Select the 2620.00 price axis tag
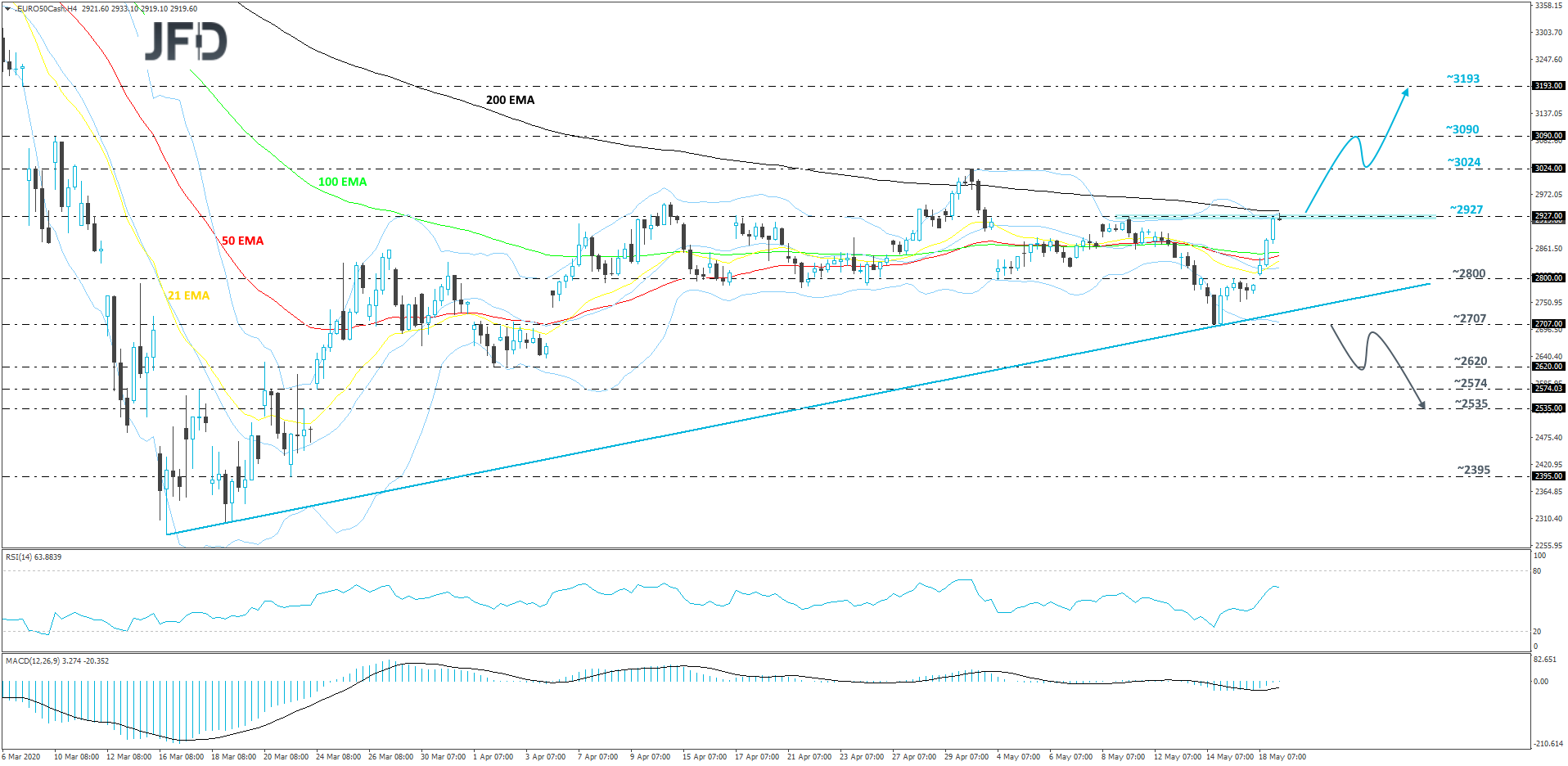The height and width of the screenshot is (766, 1568). [1548, 367]
